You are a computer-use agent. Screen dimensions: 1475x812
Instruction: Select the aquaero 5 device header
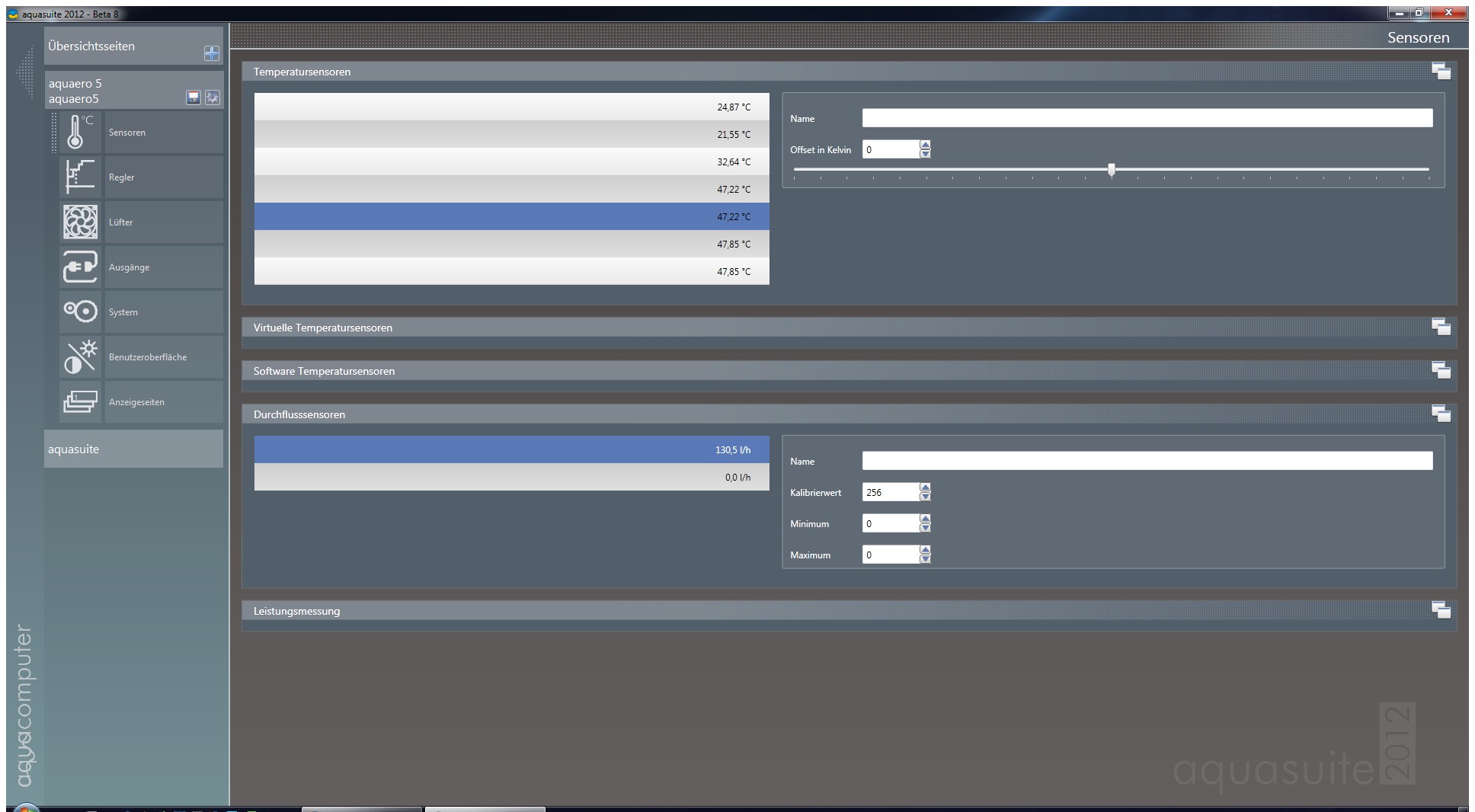click(134, 91)
